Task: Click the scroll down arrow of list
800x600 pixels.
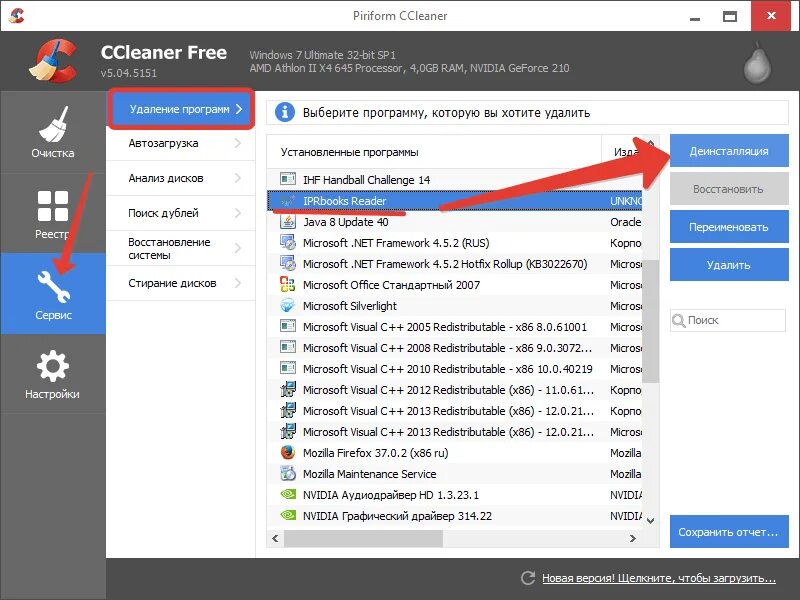Action: point(651,521)
